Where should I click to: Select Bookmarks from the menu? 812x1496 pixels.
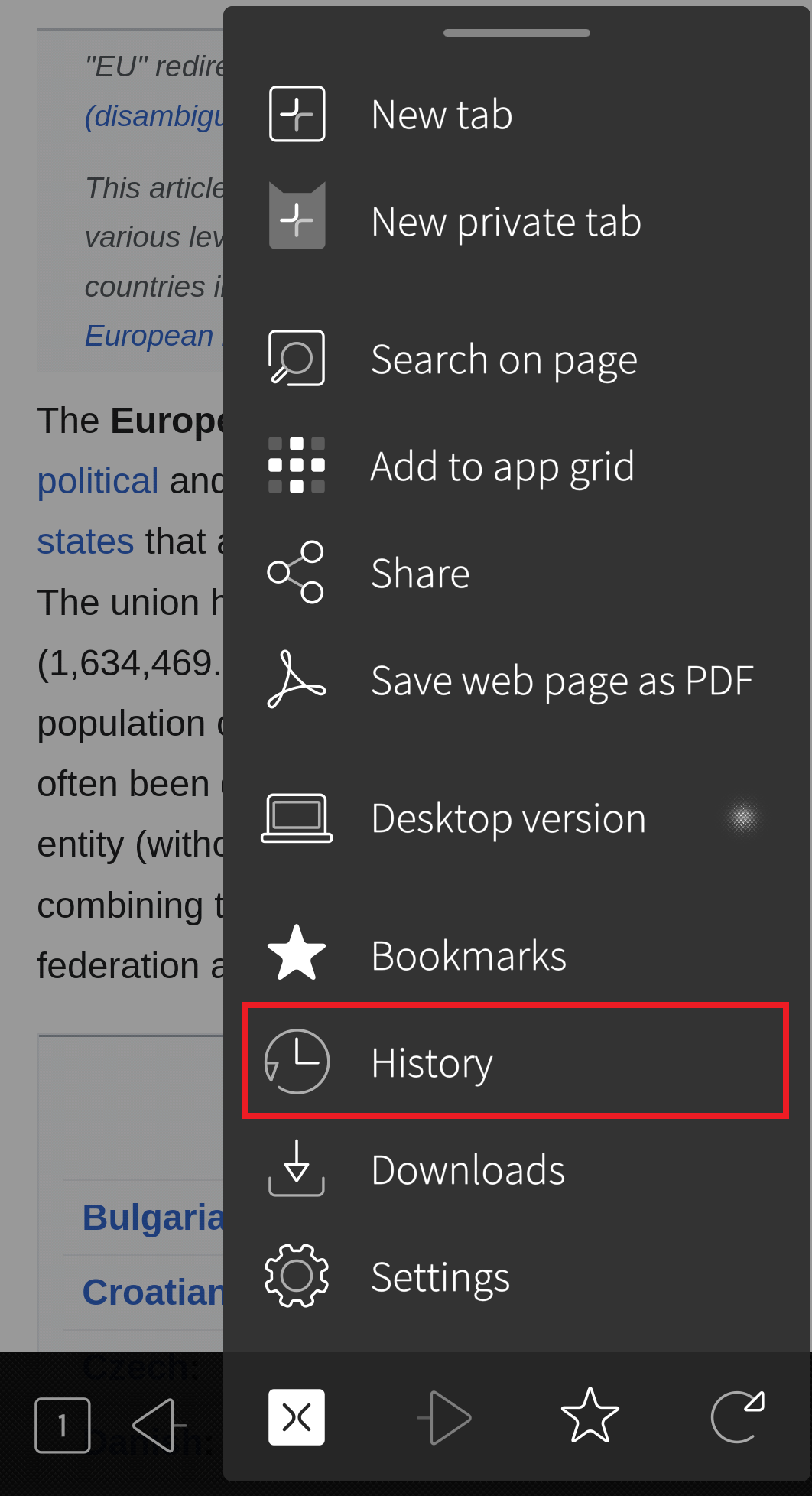click(x=468, y=955)
